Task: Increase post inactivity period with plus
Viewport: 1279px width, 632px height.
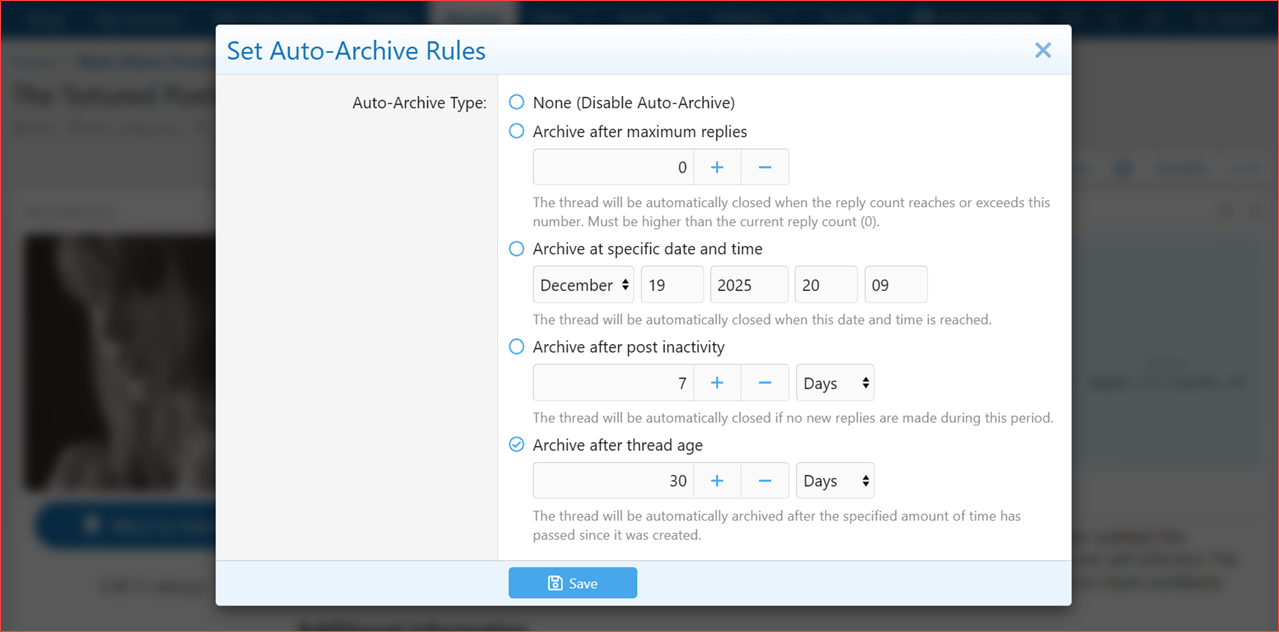Action: pyautogui.click(x=717, y=383)
